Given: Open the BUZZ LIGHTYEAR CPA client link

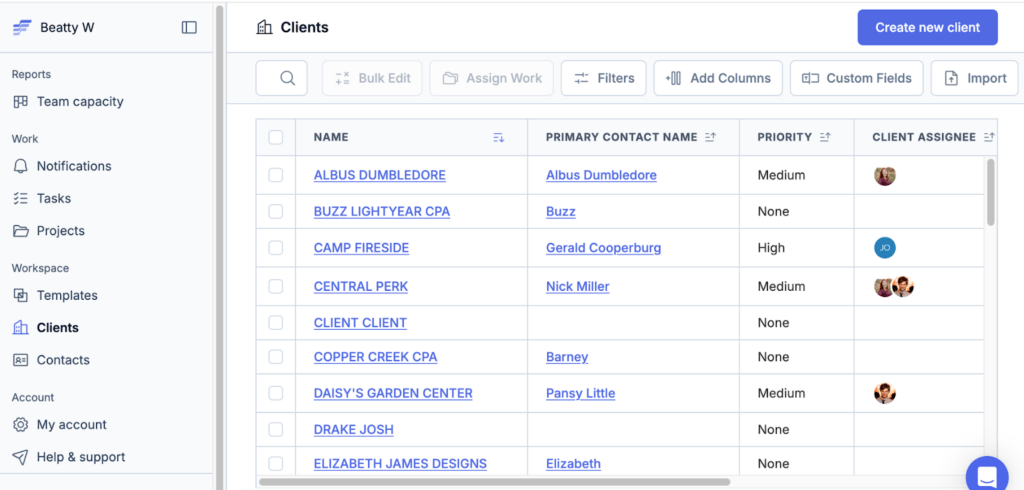Looking at the screenshot, I should click(381, 212).
